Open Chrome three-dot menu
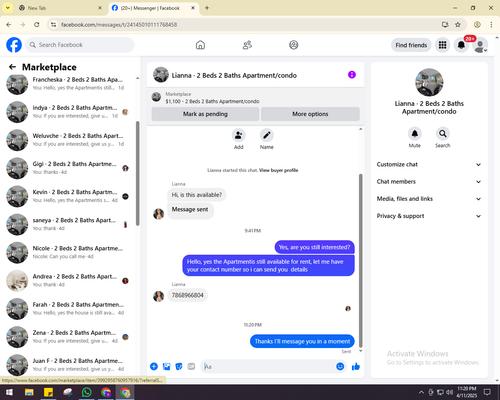Image resolution: width=500 pixels, height=400 pixels. pyautogui.click(x=491, y=24)
